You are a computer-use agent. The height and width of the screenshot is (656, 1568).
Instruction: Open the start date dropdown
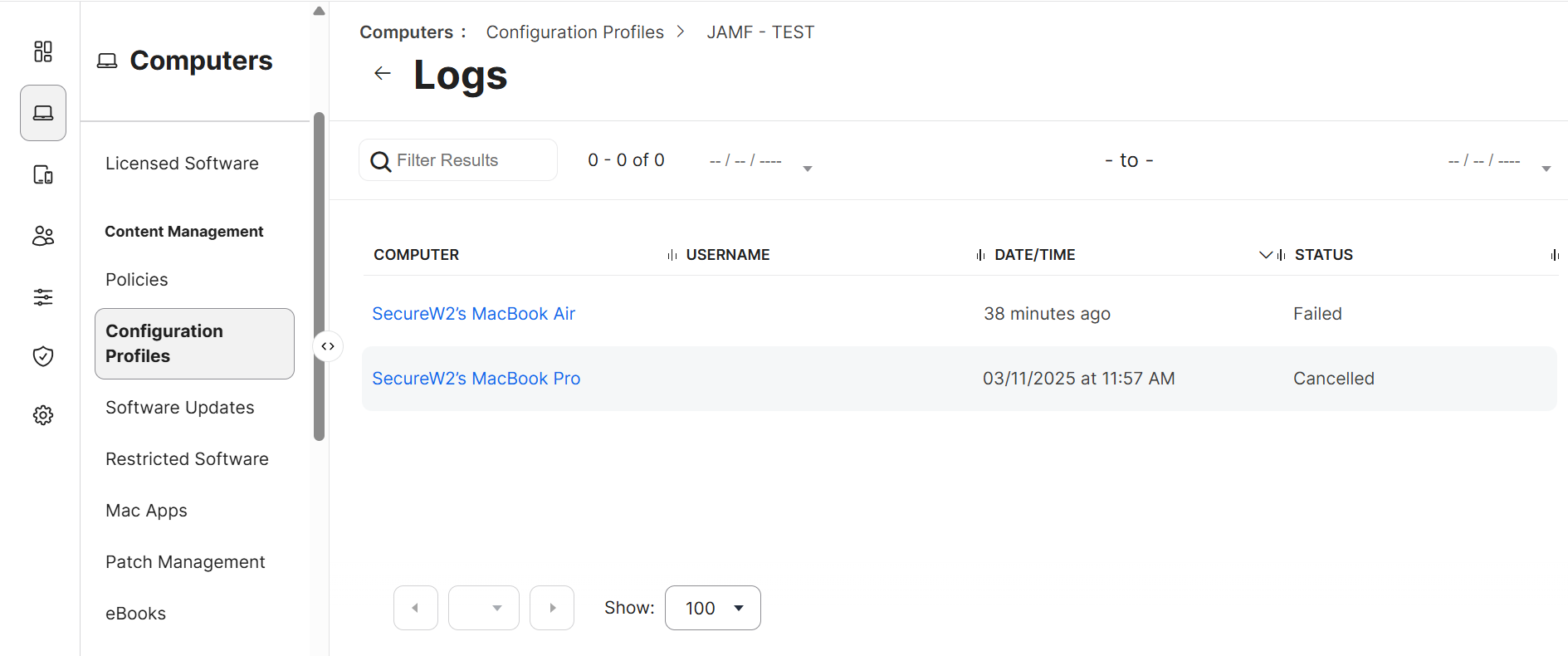[807, 169]
